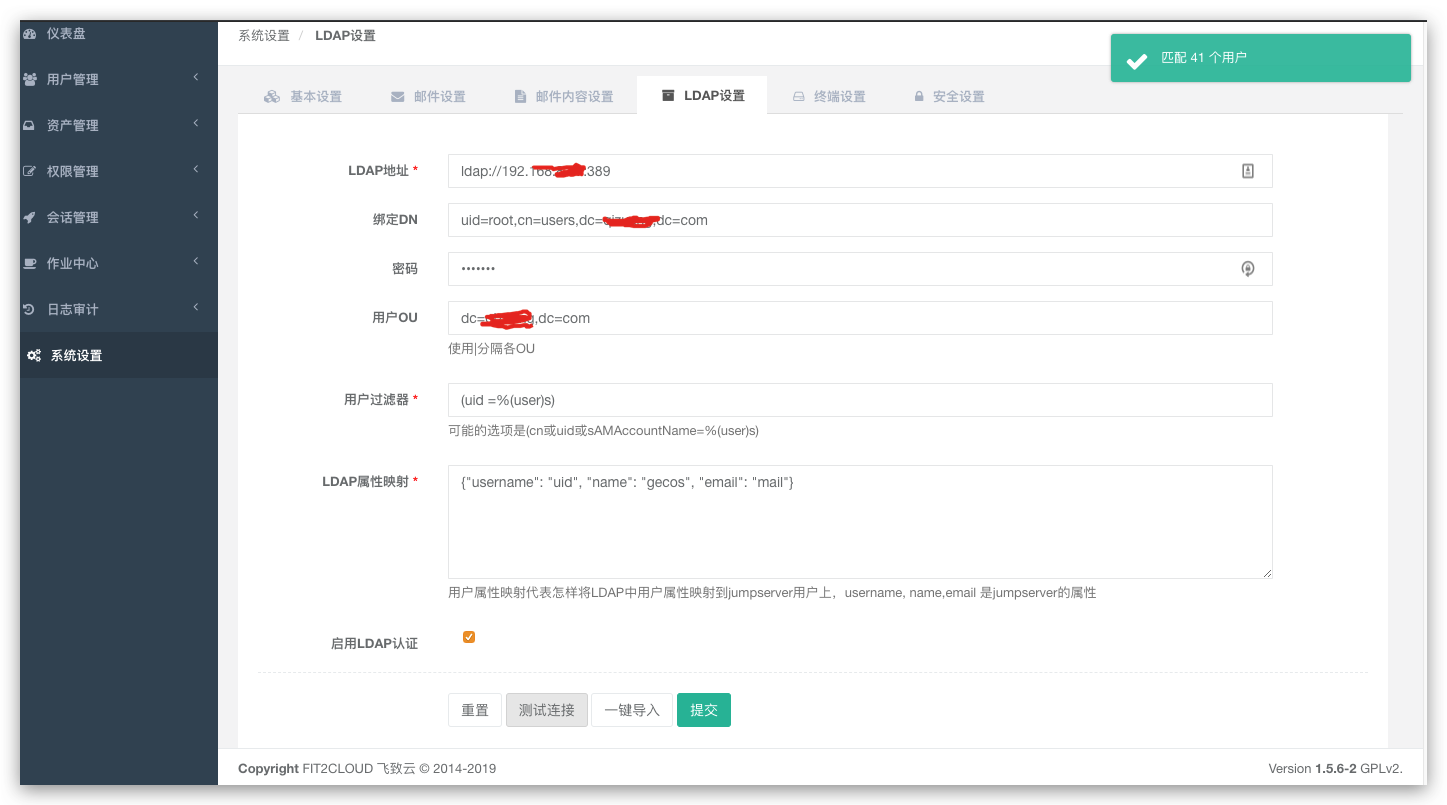Click the lock icon on 安全设置 tab

coord(918,97)
